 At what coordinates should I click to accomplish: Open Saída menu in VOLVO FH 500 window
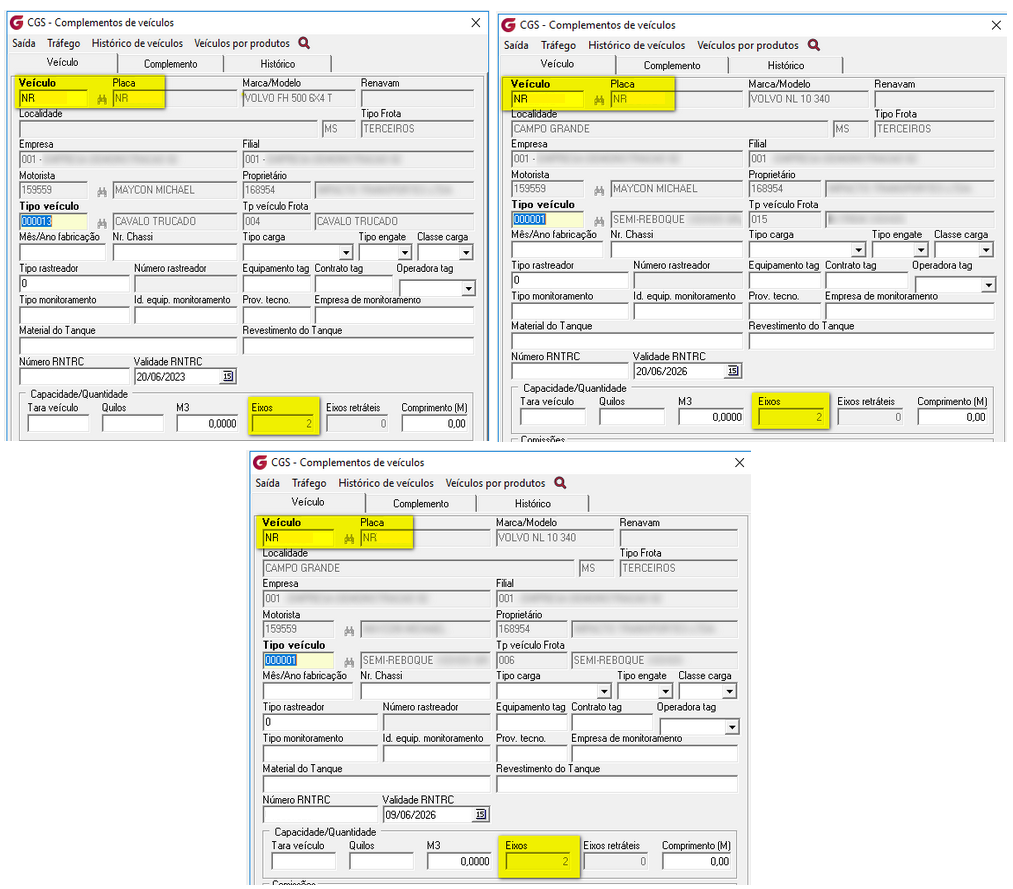[x=24, y=43]
